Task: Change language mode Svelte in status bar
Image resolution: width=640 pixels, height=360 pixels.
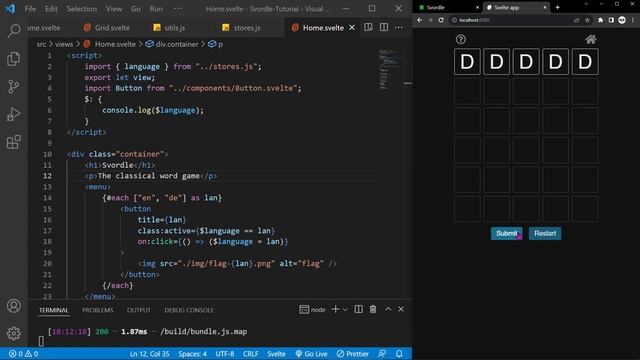Action: pyautogui.click(x=276, y=354)
